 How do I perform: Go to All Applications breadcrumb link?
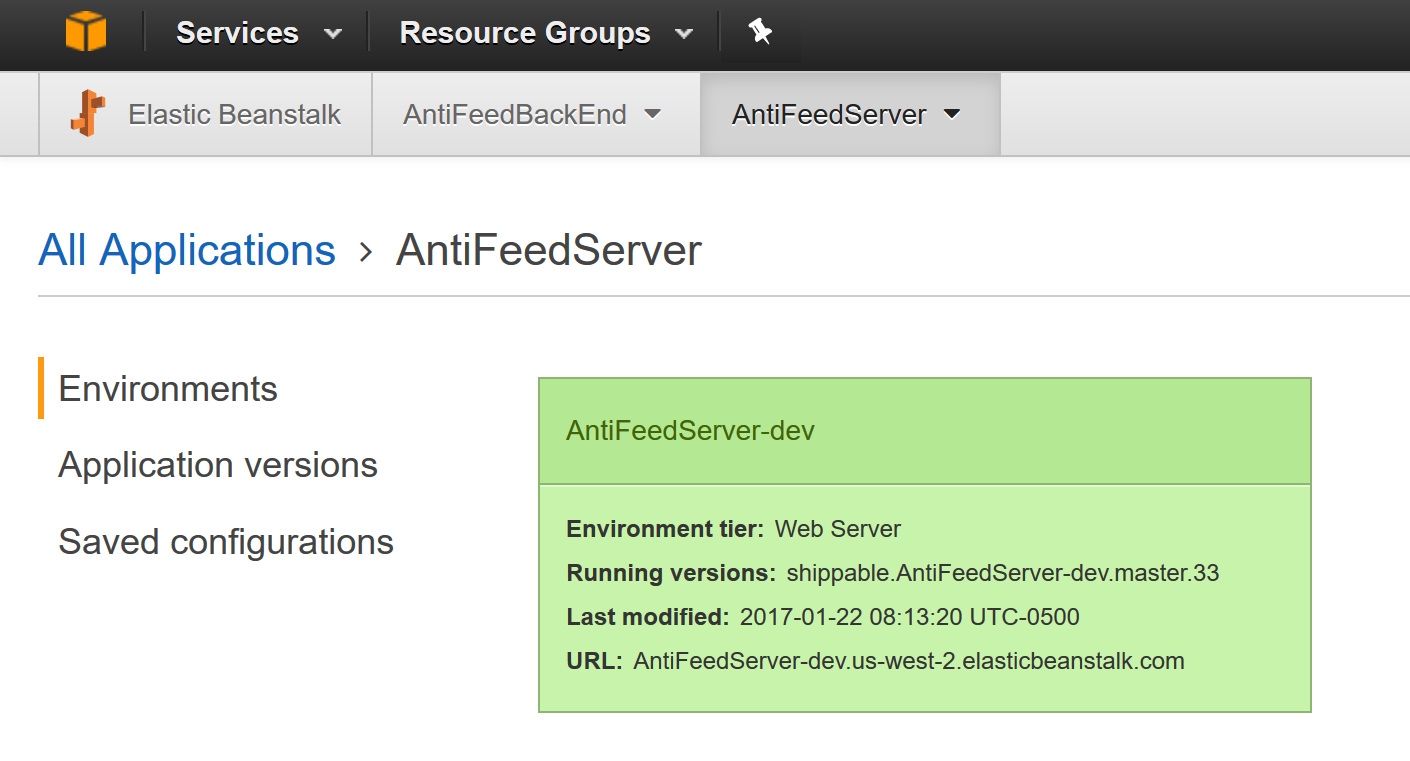click(187, 250)
